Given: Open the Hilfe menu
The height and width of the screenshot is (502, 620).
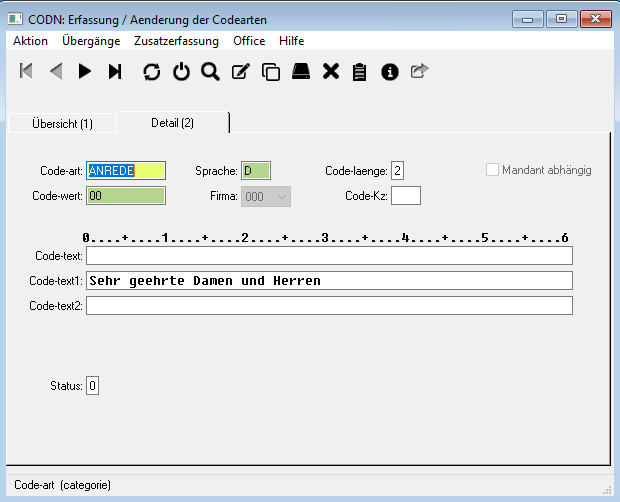Looking at the screenshot, I should 292,41.
